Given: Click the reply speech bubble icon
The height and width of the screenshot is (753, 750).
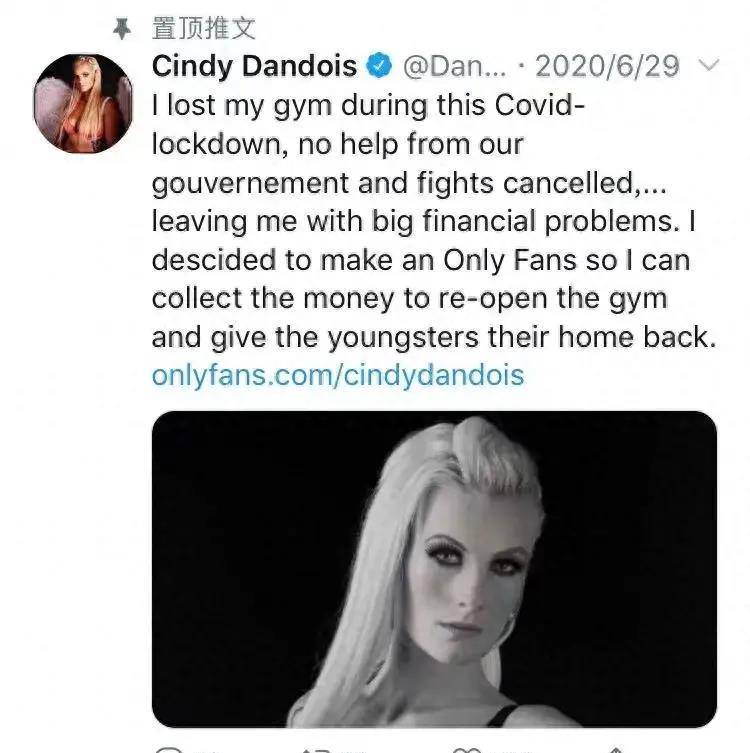Looking at the screenshot, I should (169, 750).
